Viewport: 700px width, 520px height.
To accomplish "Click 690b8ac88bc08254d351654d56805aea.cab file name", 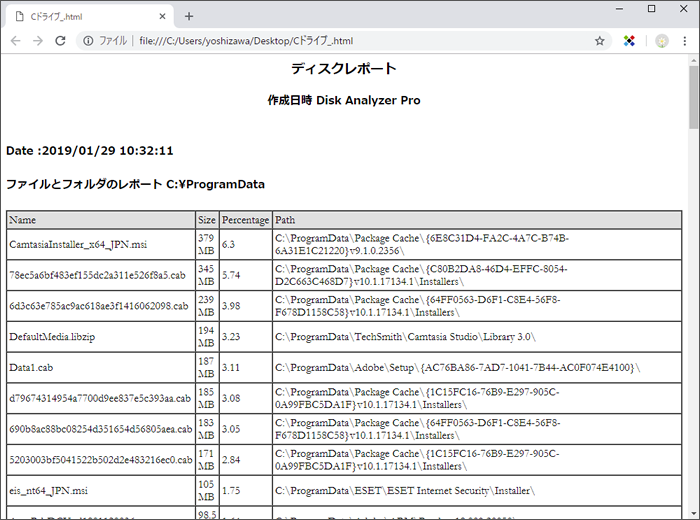I will (100, 429).
